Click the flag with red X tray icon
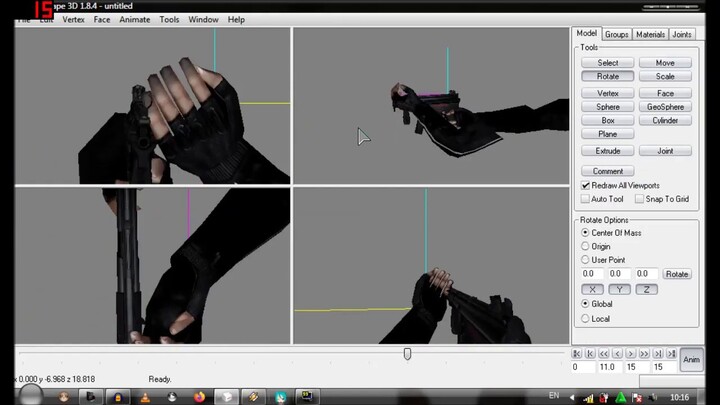Viewport: 720px width, 405px height. point(637,398)
